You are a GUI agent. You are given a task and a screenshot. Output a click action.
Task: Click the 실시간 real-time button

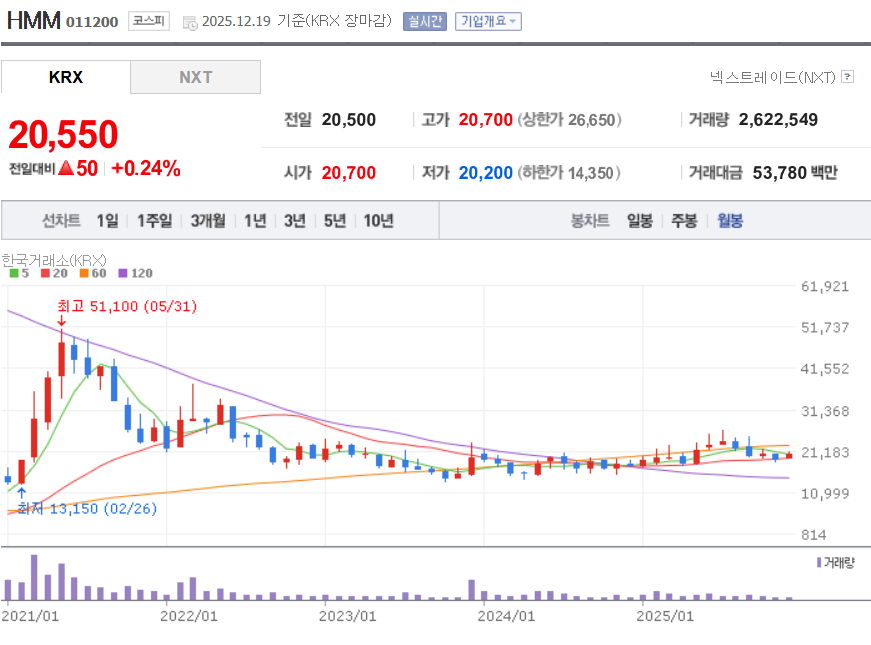(x=425, y=21)
